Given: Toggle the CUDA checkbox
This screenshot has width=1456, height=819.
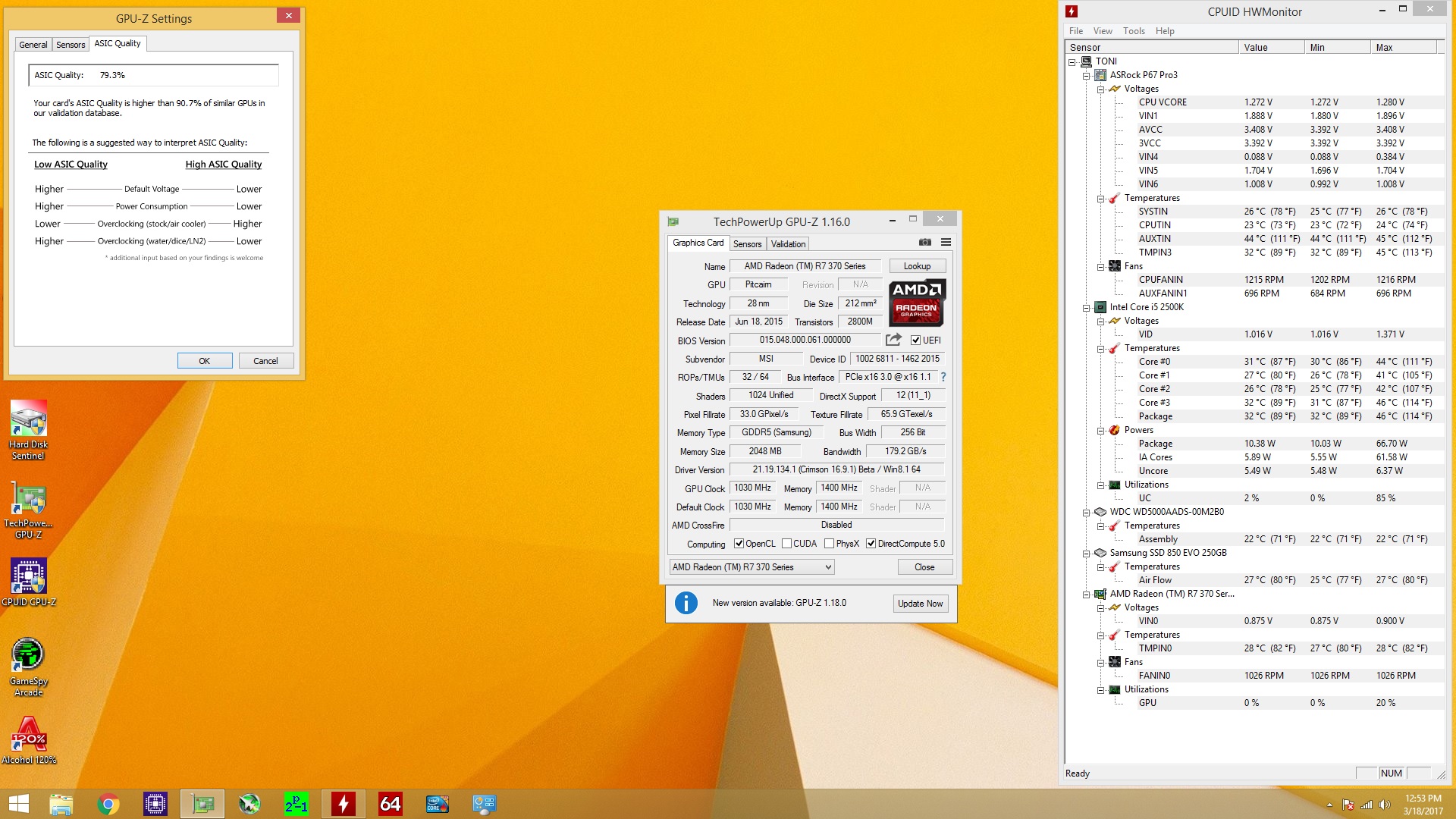Looking at the screenshot, I should coord(786,544).
